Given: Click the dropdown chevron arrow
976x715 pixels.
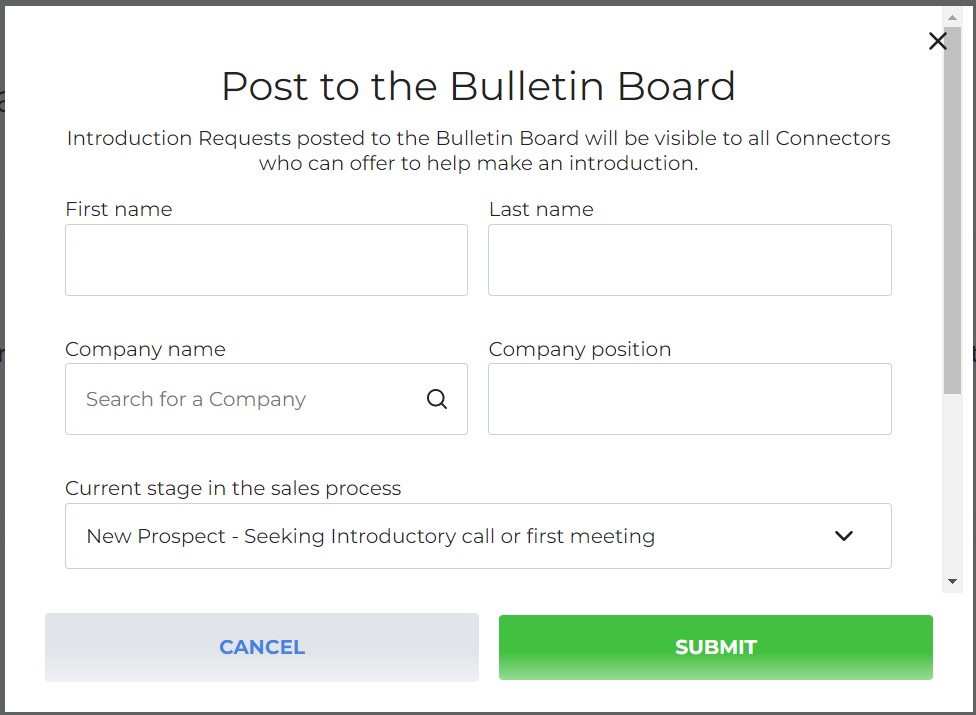Looking at the screenshot, I should (x=843, y=536).
